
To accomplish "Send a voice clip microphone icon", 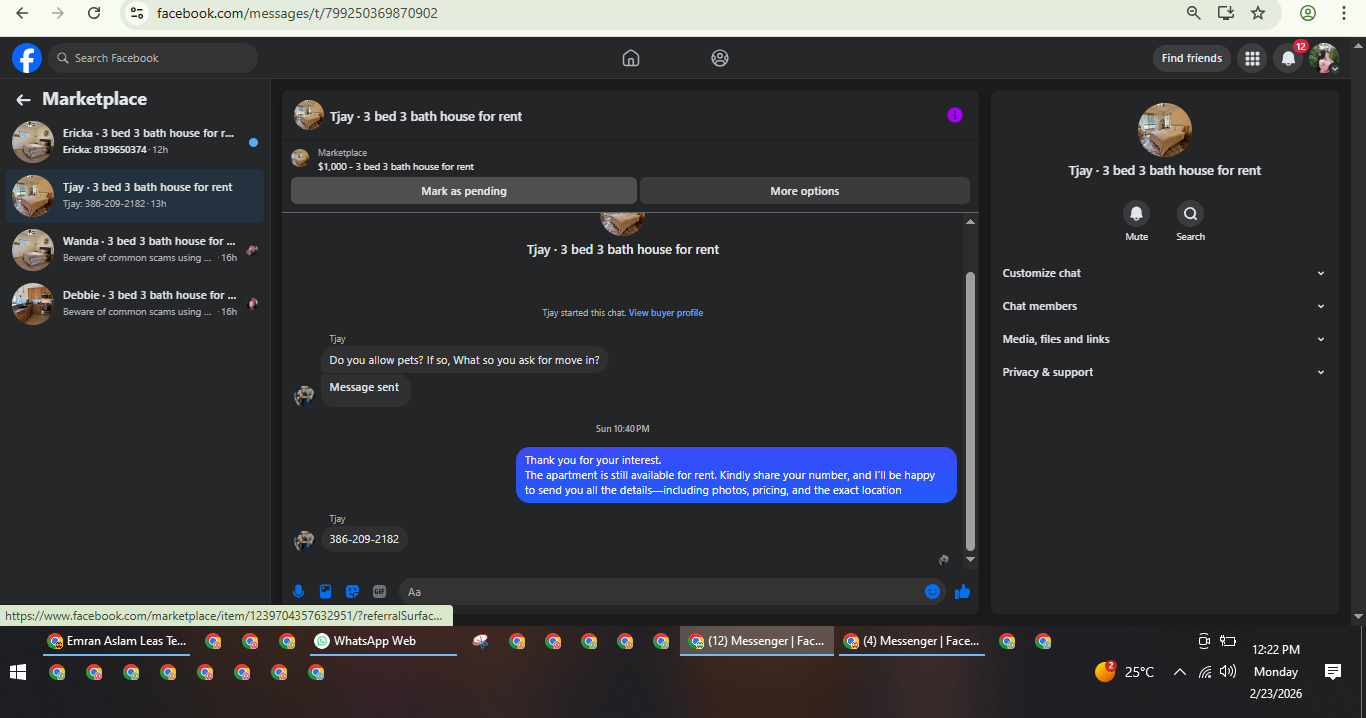I will pos(298,591).
